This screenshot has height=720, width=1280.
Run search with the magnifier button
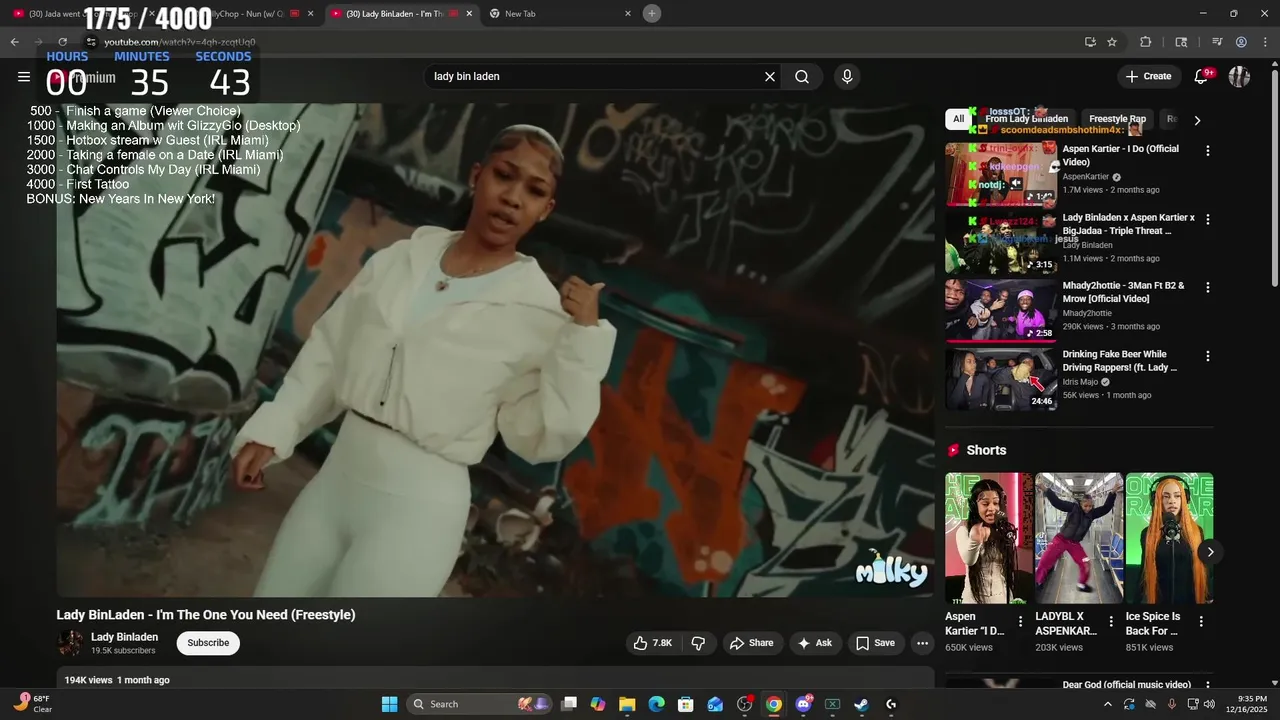click(x=802, y=76)
